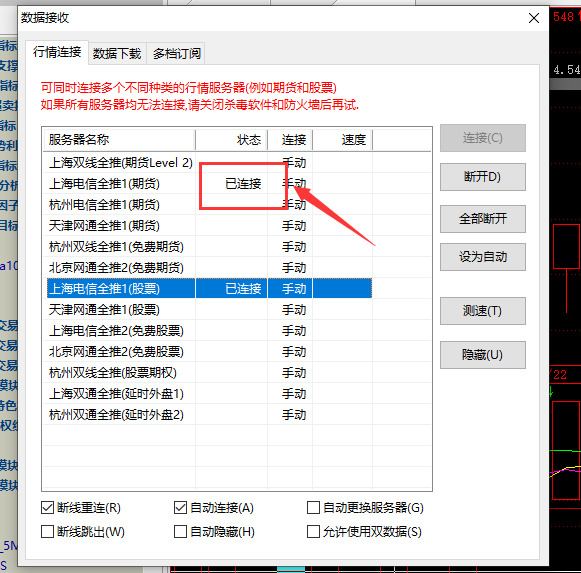Viewport: 581px width, 573px height.
Task: Click 已连接 status of 上海电信全推1(股票)
Action: [243, 289]
